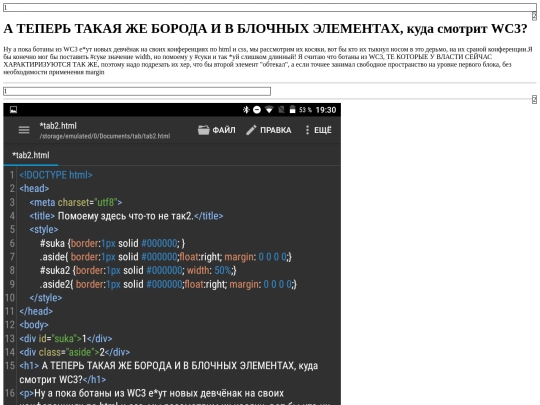The height and width of the screenshot is (405, 540).
Task: Click the <head> opening tag line
Action: click(34, 188)
